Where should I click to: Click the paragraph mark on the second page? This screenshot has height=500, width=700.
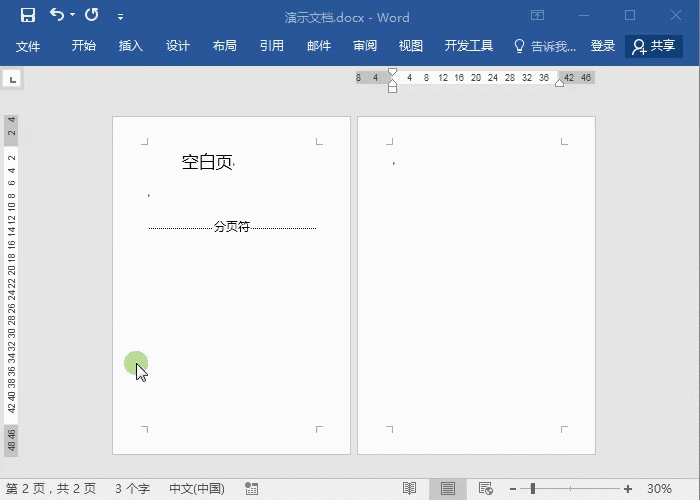coord(394,163)
